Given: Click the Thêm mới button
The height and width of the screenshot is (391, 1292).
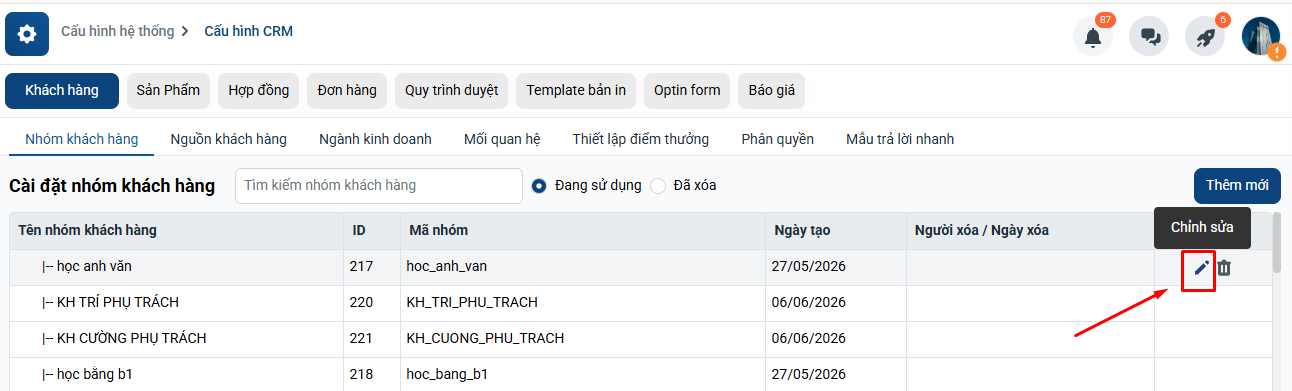Looking at the screenshot, I should point(1237,185).
